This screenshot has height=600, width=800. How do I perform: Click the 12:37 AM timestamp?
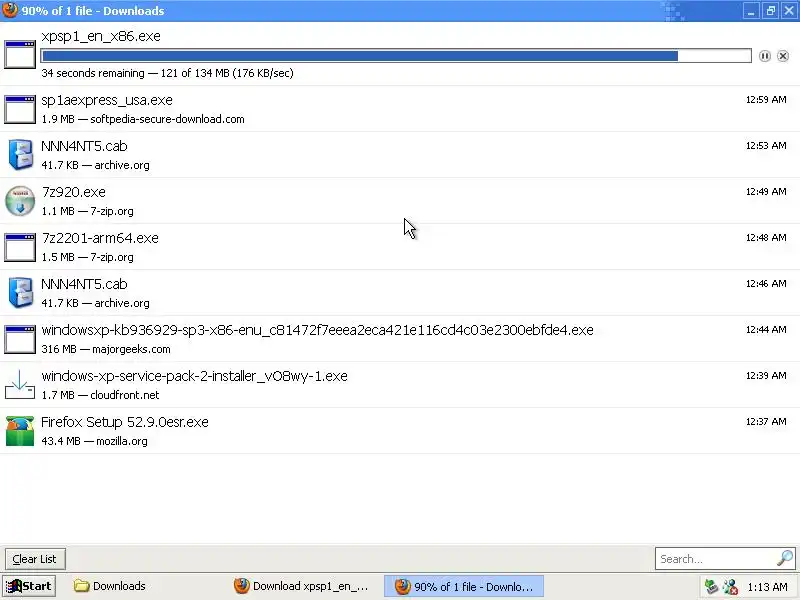[x=766, y=421]
